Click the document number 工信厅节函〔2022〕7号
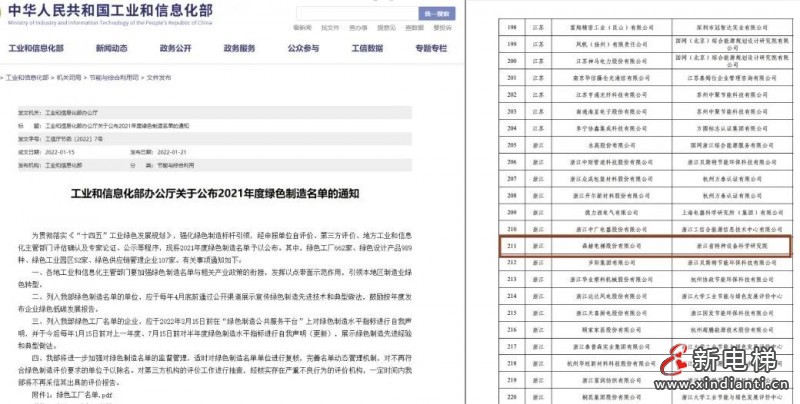The image size is (800, 404). click(x=74, y=139)
